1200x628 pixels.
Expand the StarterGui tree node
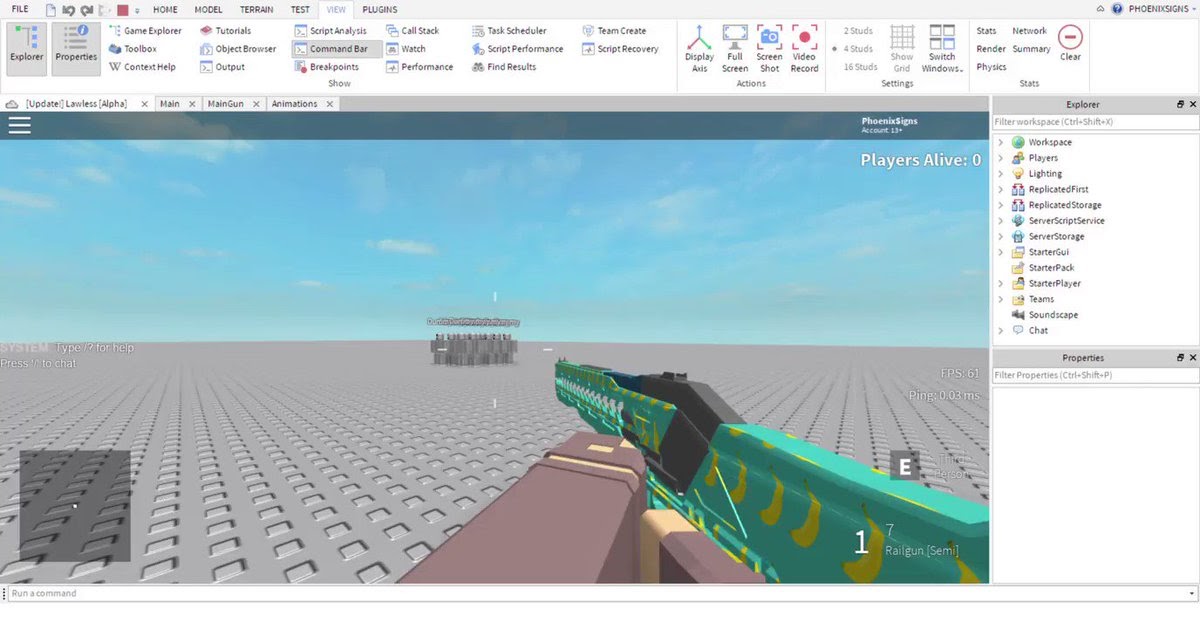click(1001, 252)
